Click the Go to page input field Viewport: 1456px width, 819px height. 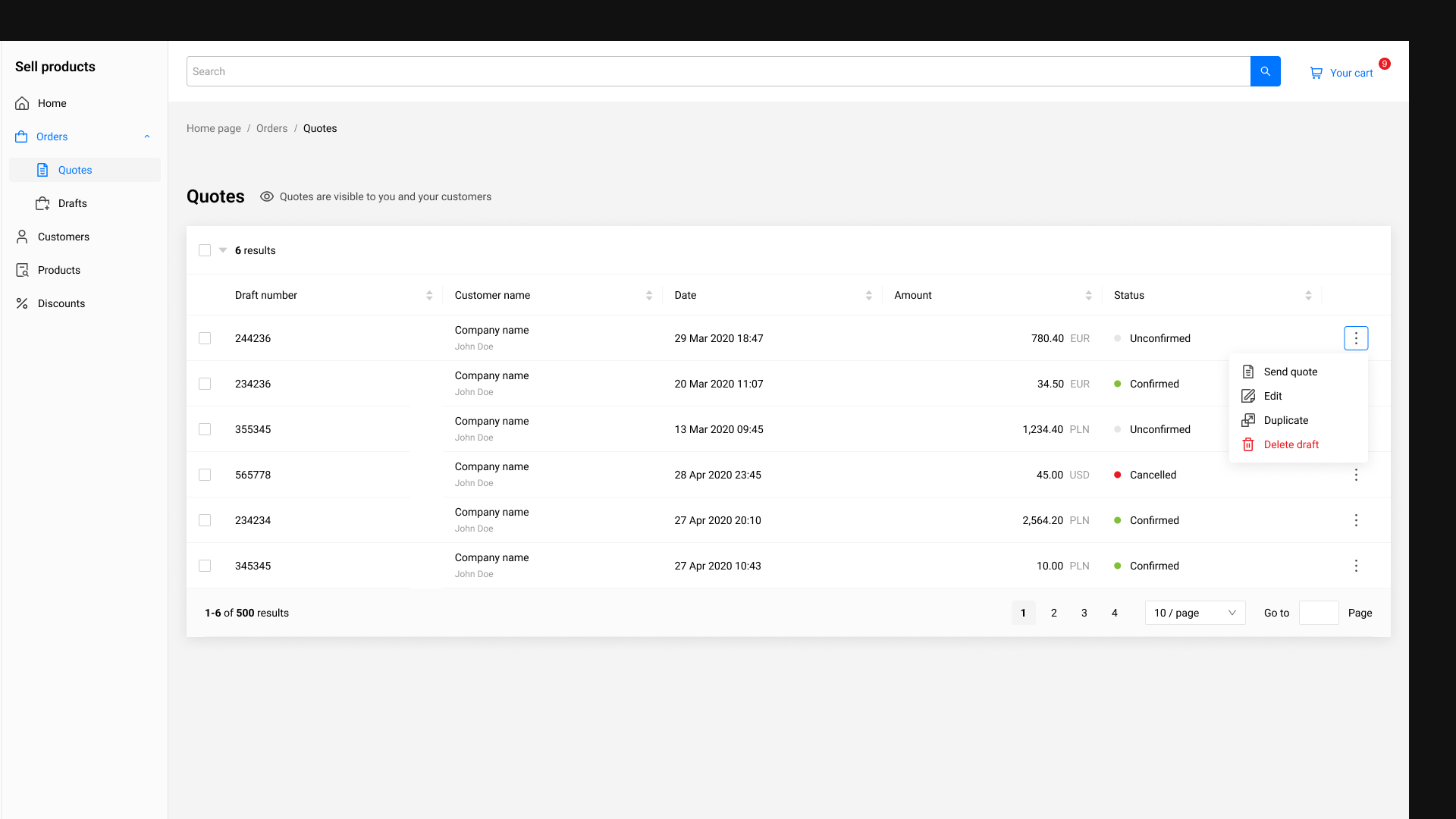point(1318,613)
